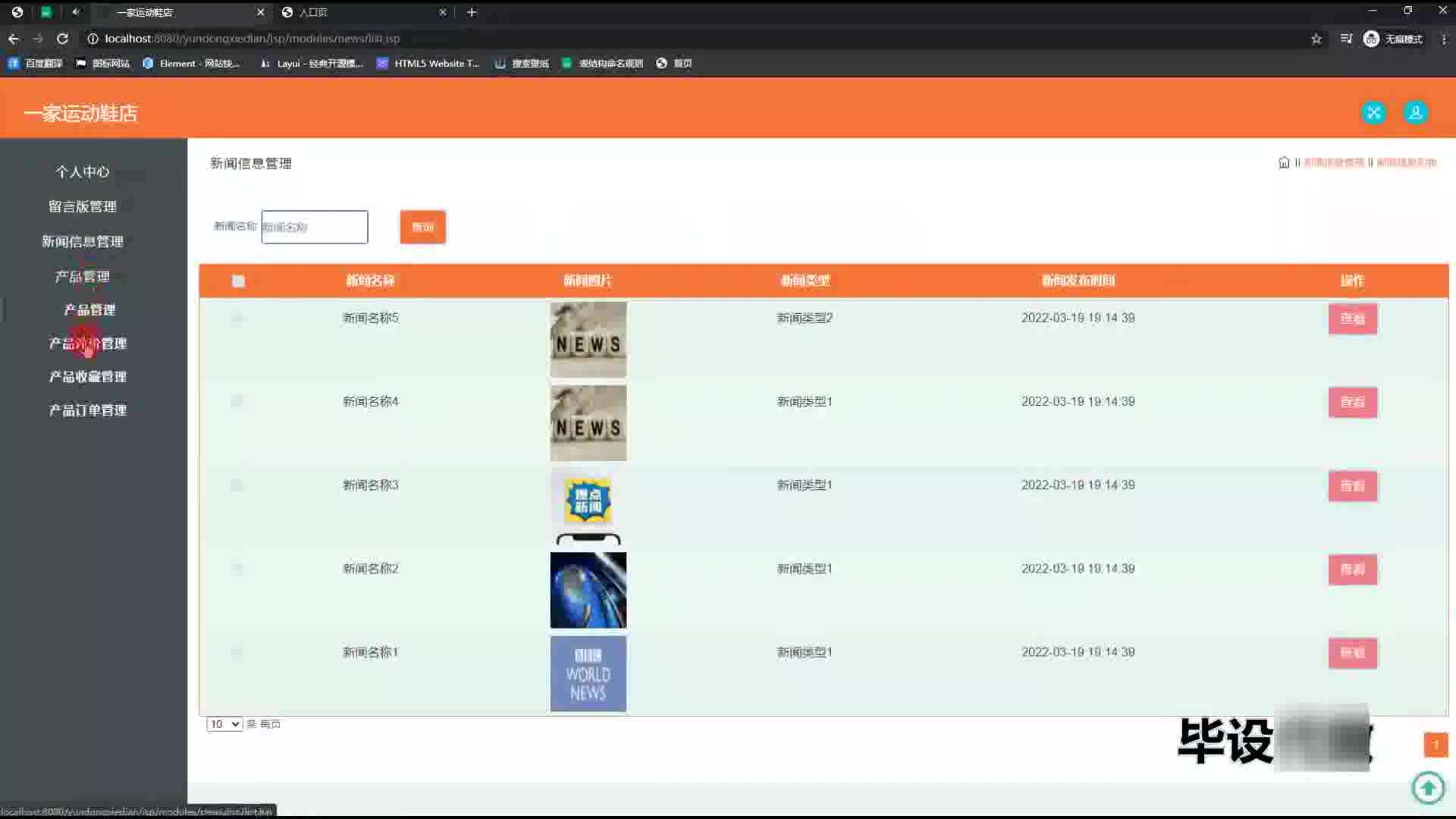Open HTML5 Website T... bookmark
The height and width of the screenshot is (819, 1456).
pyautogui.click(x=428, y=64)
